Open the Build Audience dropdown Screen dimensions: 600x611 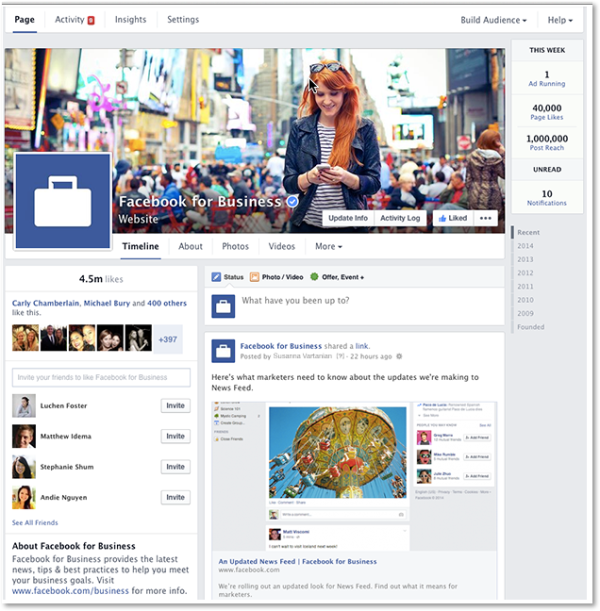click(494, 20)
